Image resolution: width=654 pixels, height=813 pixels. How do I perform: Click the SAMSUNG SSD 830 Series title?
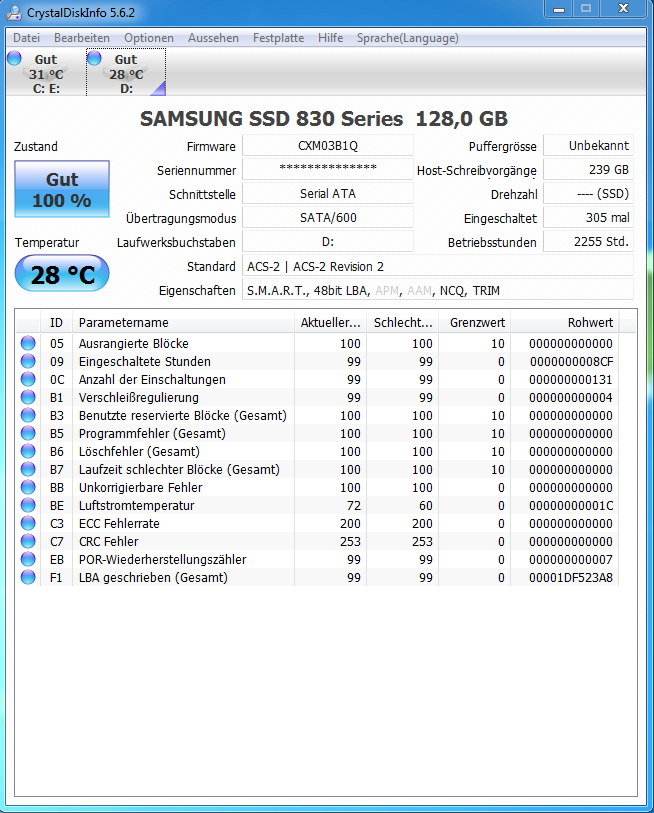pyautogui.click(x=324, y=119)
